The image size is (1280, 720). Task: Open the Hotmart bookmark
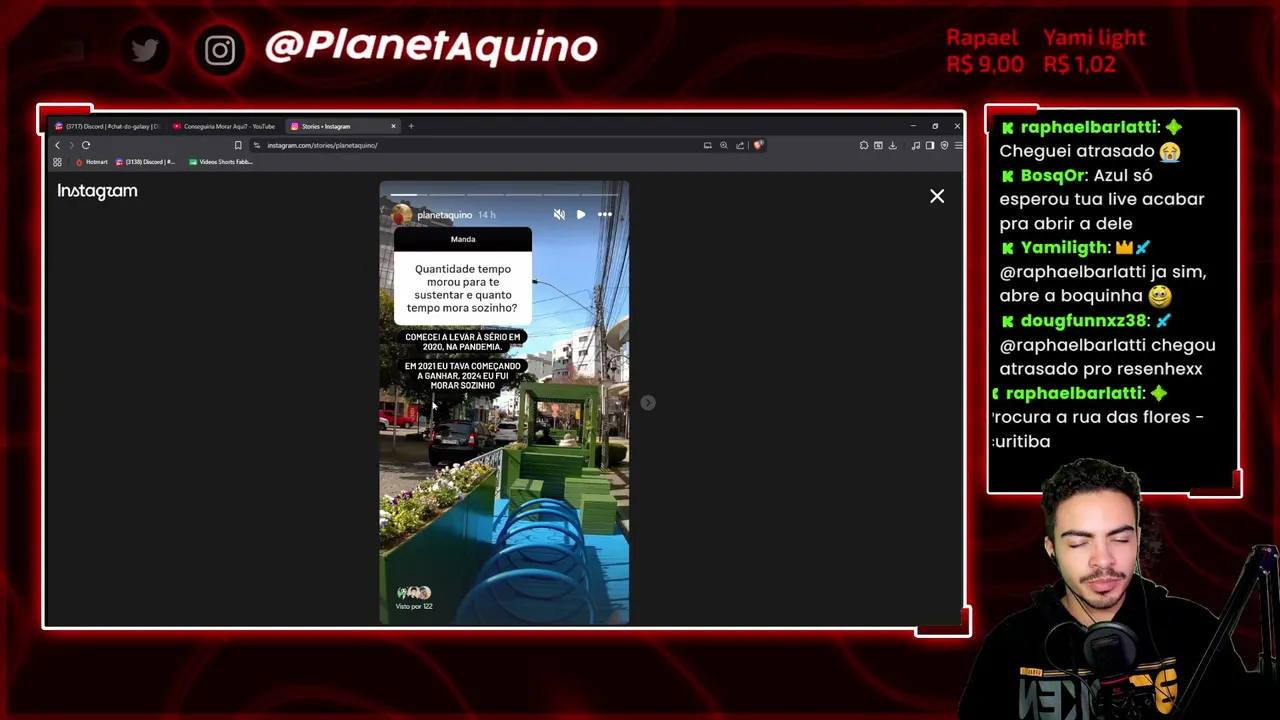click(92, 162)
